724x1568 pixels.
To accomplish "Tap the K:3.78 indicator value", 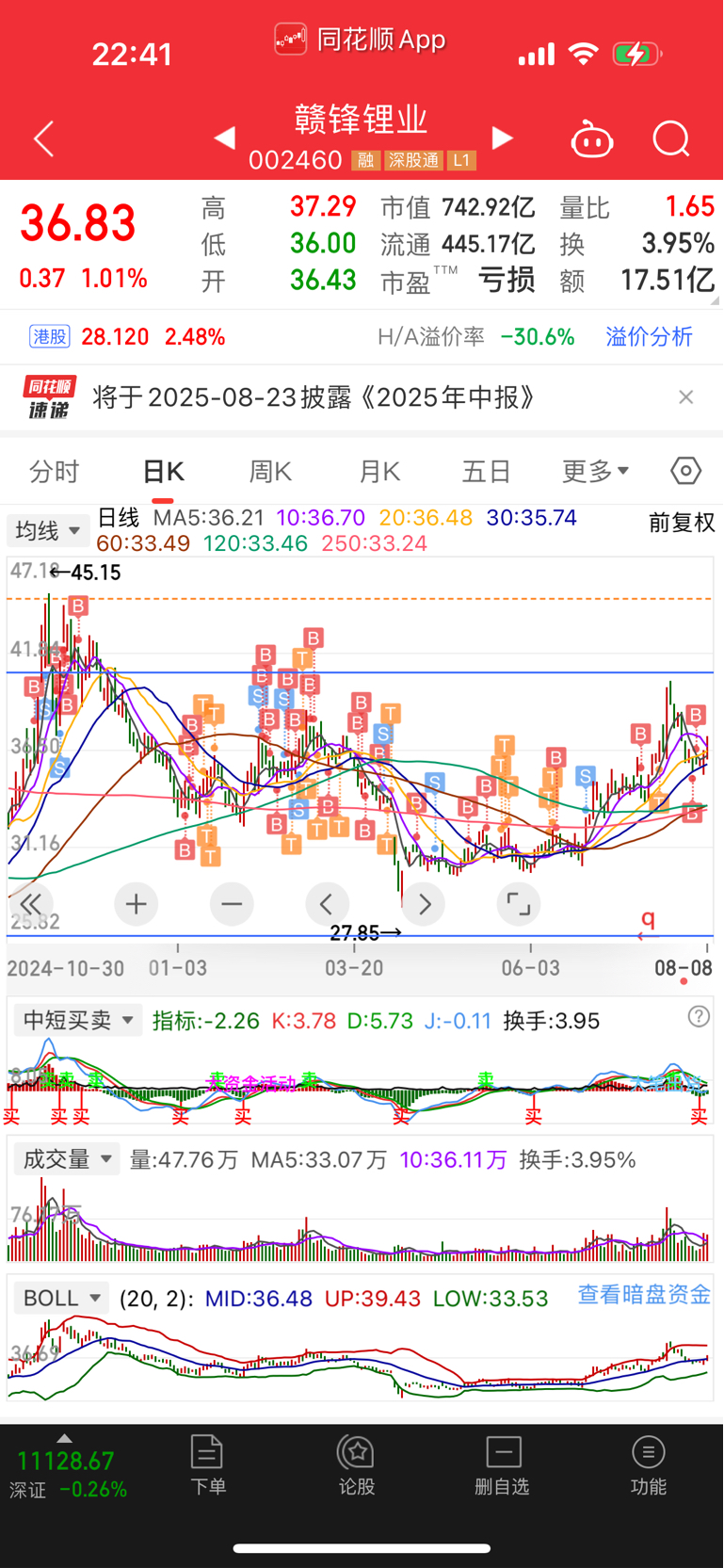I will pyautogui.click(x=303, y=1021).
